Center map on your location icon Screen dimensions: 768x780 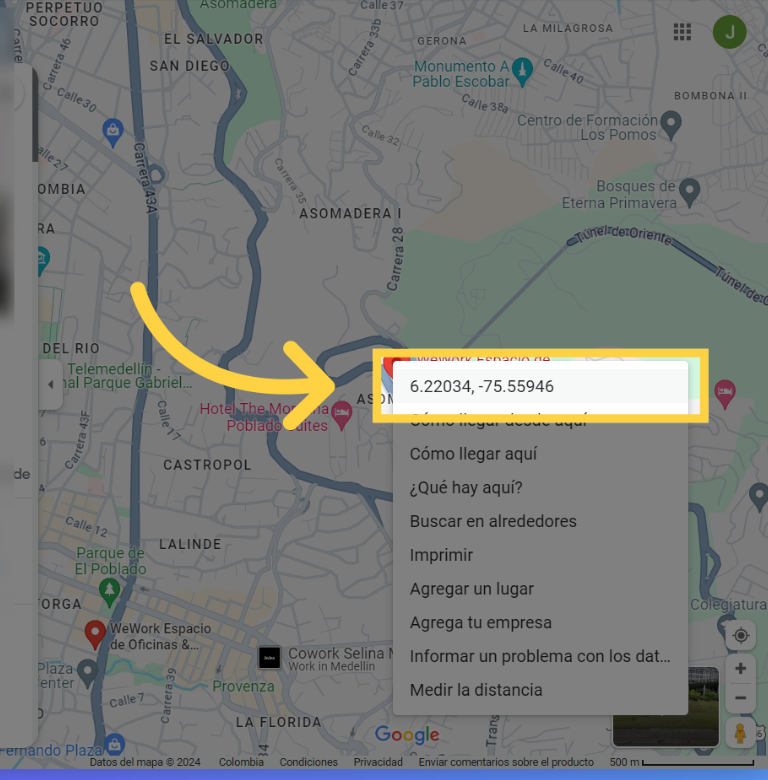pos(741,635)
